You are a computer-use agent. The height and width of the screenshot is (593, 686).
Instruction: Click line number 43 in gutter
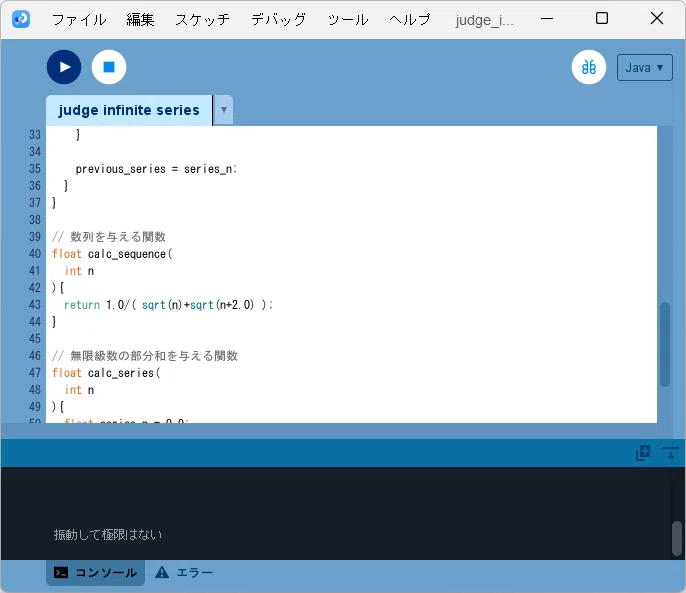coord(35,305)
